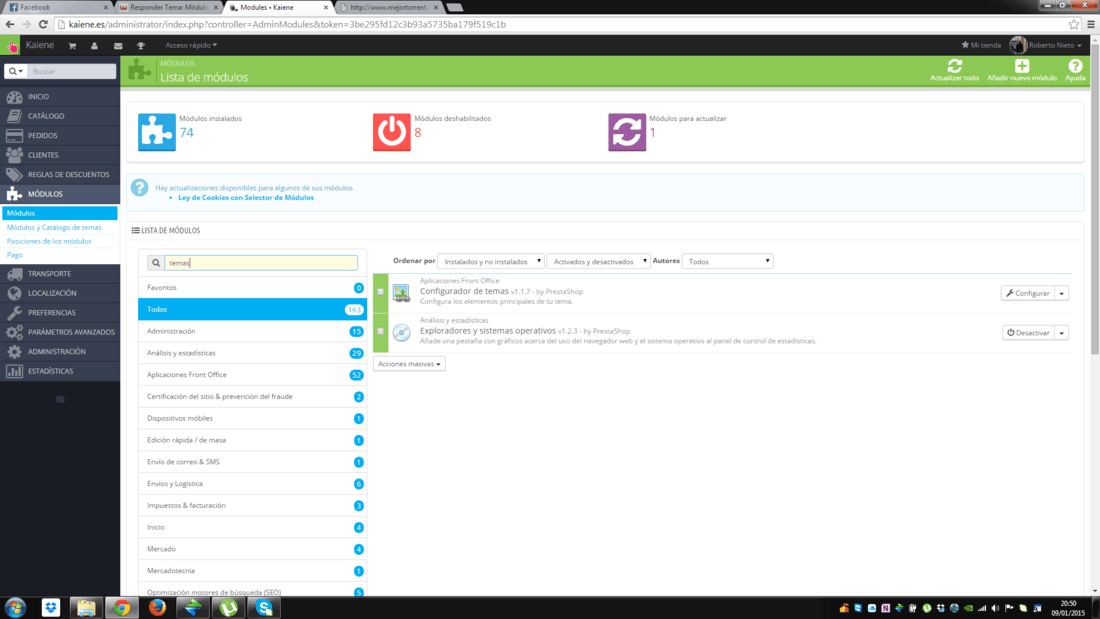This screenshot has width=1100, height=619.
Task: Click the blue puzzle Módulos instalados icon
Action: [x=156, y=132]
